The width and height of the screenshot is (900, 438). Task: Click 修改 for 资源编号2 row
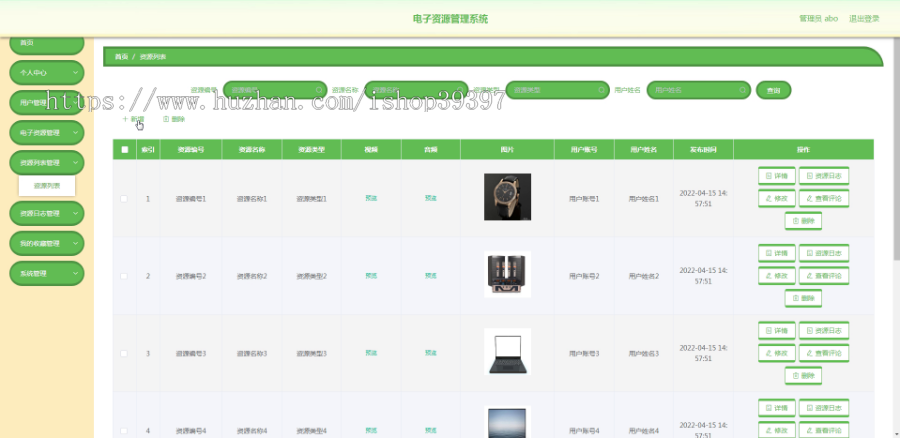coord(777,276)
